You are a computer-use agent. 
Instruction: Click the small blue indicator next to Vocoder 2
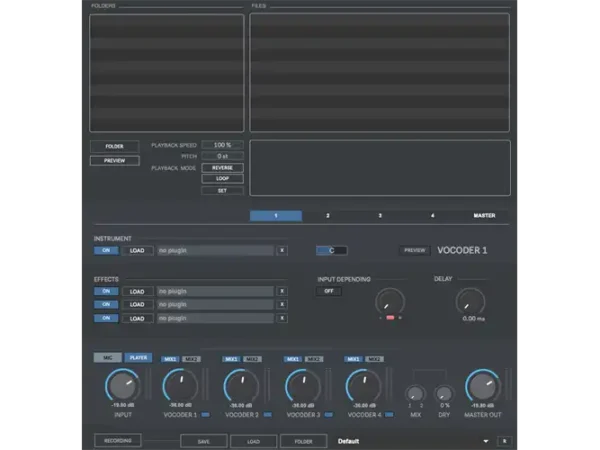[x=267, y=415]
